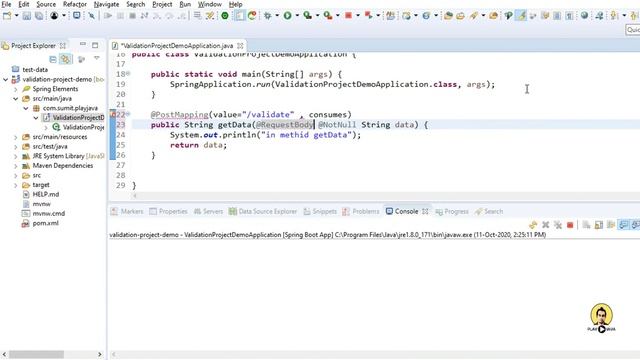Select pom.xml in Project Explorer
This screenshot has width=640, height=360.
coord(40,223)
